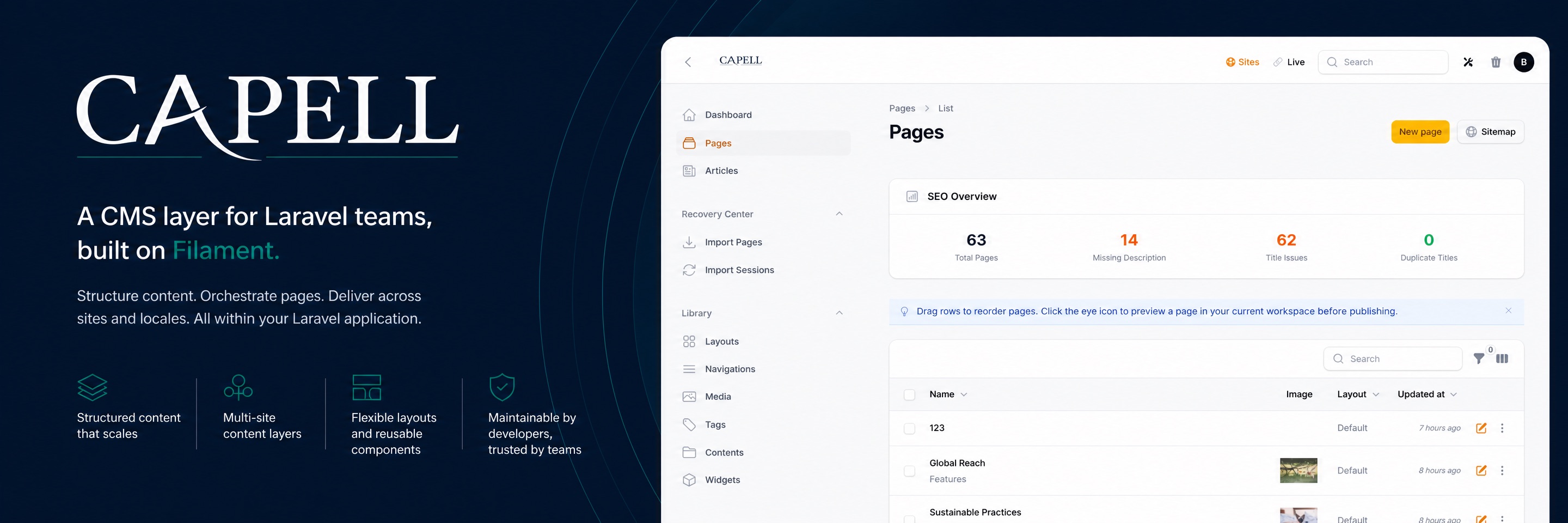Screen dimensions: 1568x523
Task: Click the Layouts grid icon
Action: [689, 342]
